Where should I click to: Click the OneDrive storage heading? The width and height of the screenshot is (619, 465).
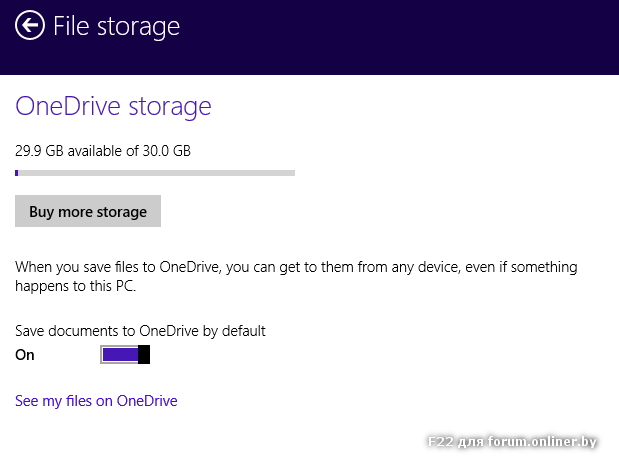(x=113, y=106)
